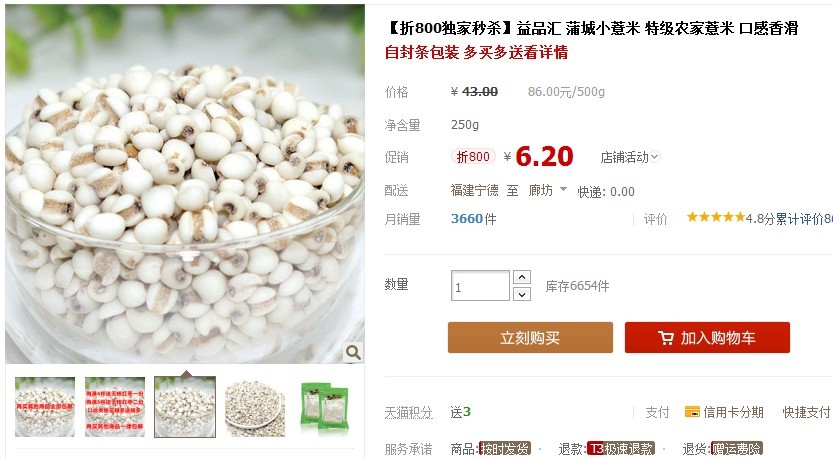833x458 pixels.
Task: Select the white plate thumbnail
Action: click(255, 407)
